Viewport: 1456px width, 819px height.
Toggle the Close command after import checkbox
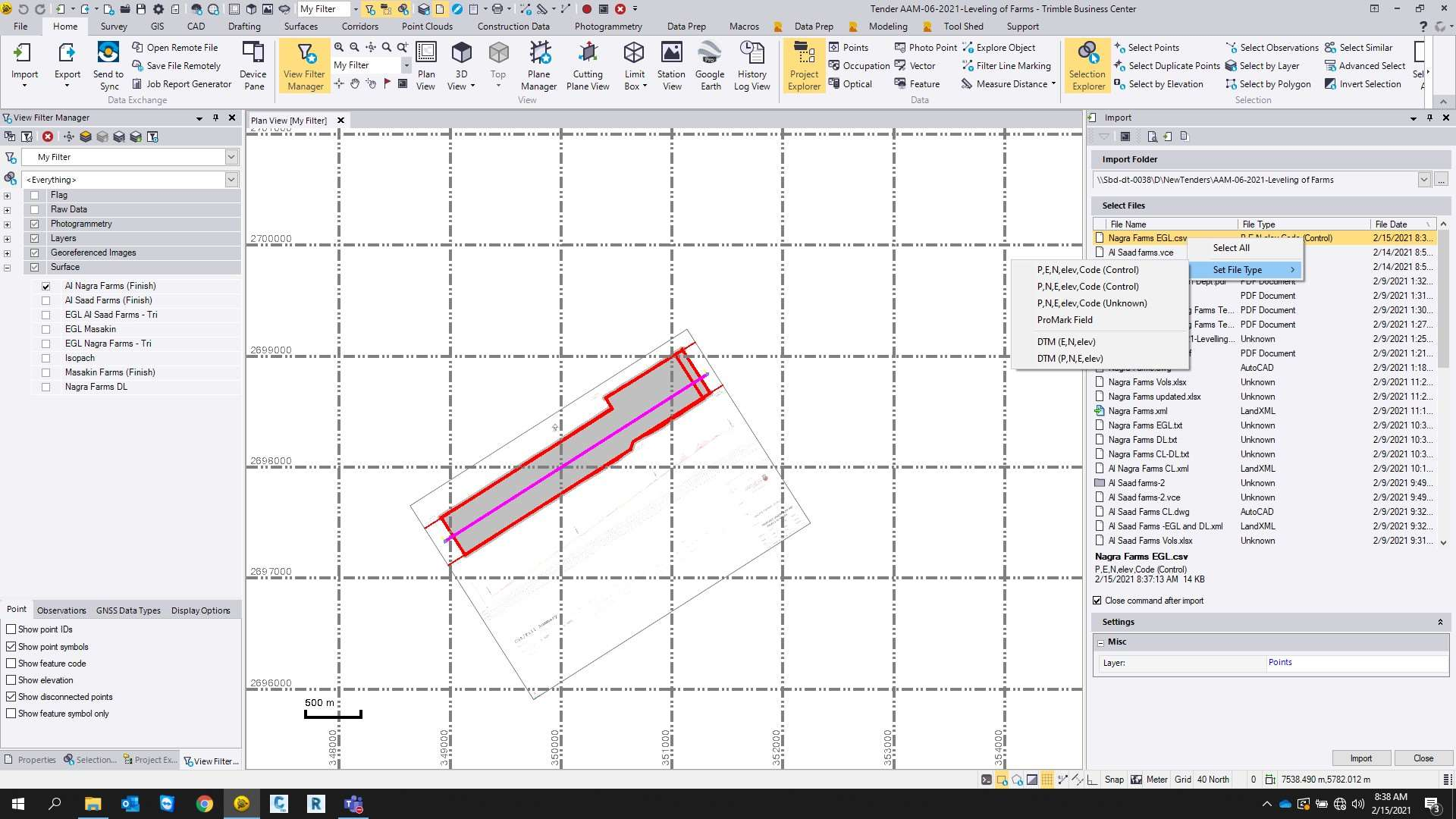tap(1097, 600)
